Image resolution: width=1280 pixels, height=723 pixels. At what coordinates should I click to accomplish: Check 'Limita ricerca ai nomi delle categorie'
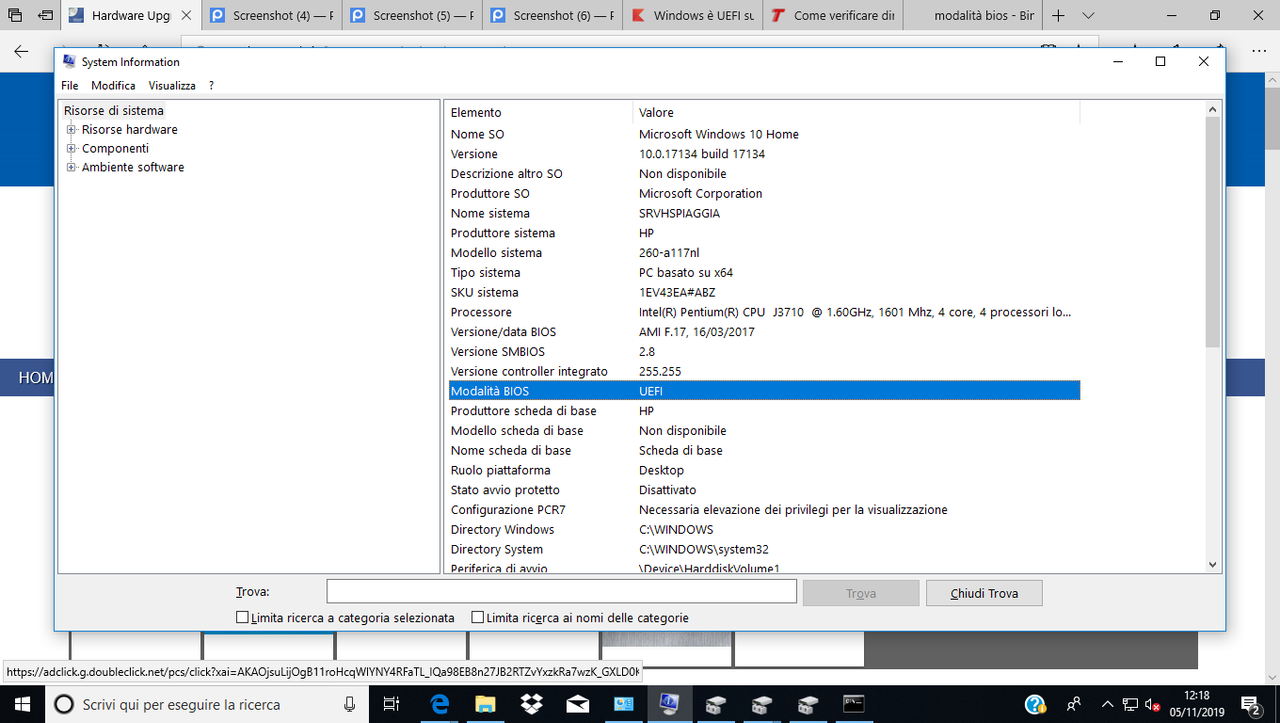pos(478,617)
